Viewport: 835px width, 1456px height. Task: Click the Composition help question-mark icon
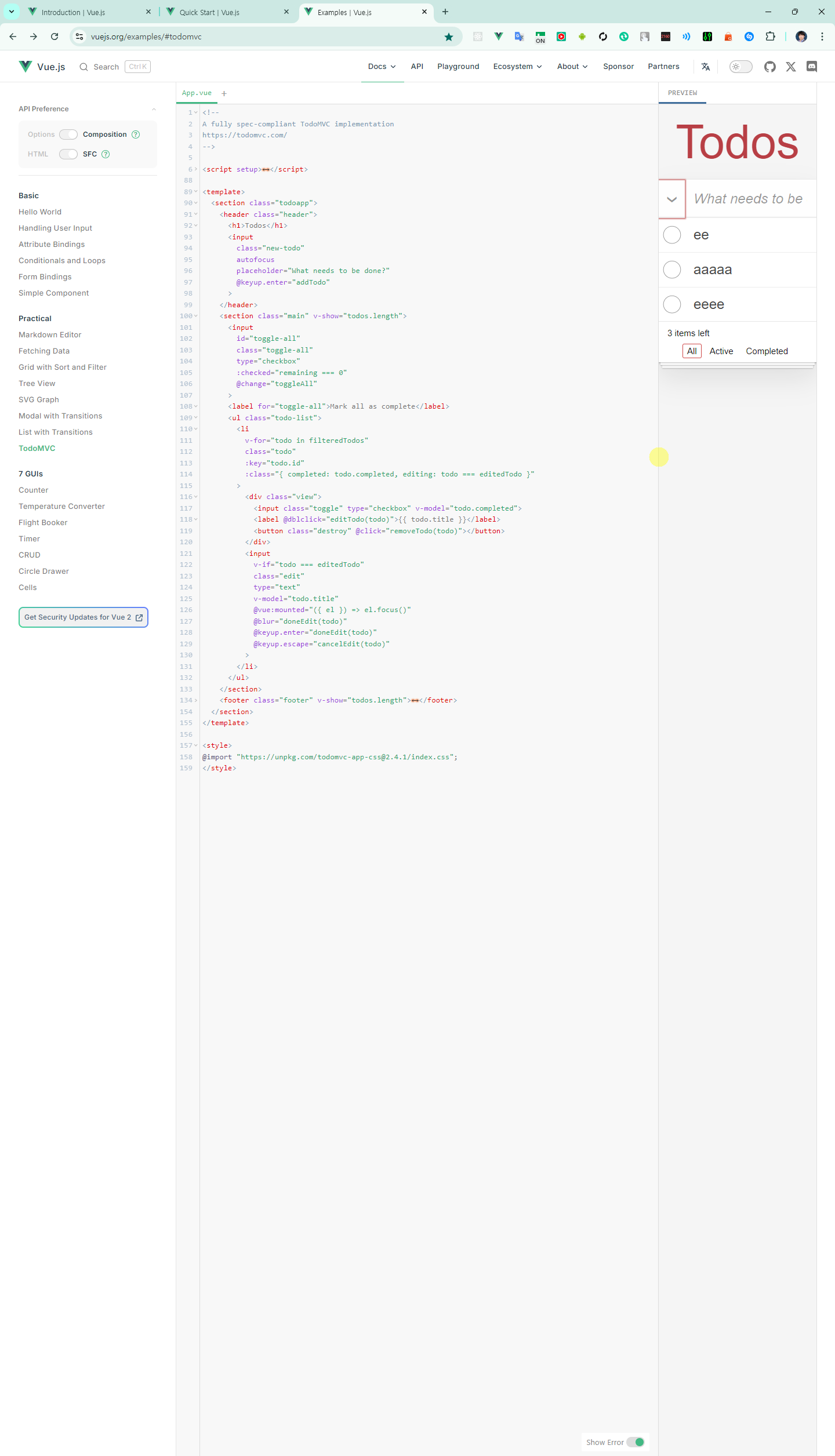point(136,134)
